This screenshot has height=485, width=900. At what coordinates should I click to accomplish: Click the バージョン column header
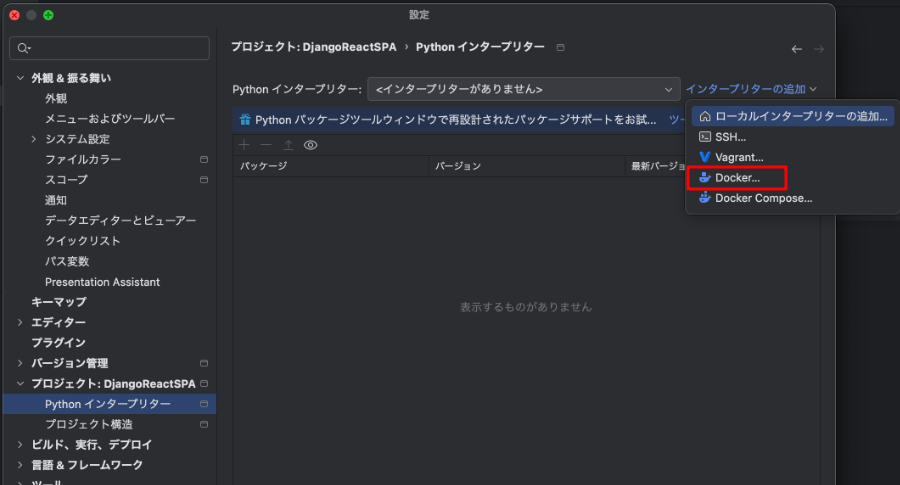click(x=526, y=166)
